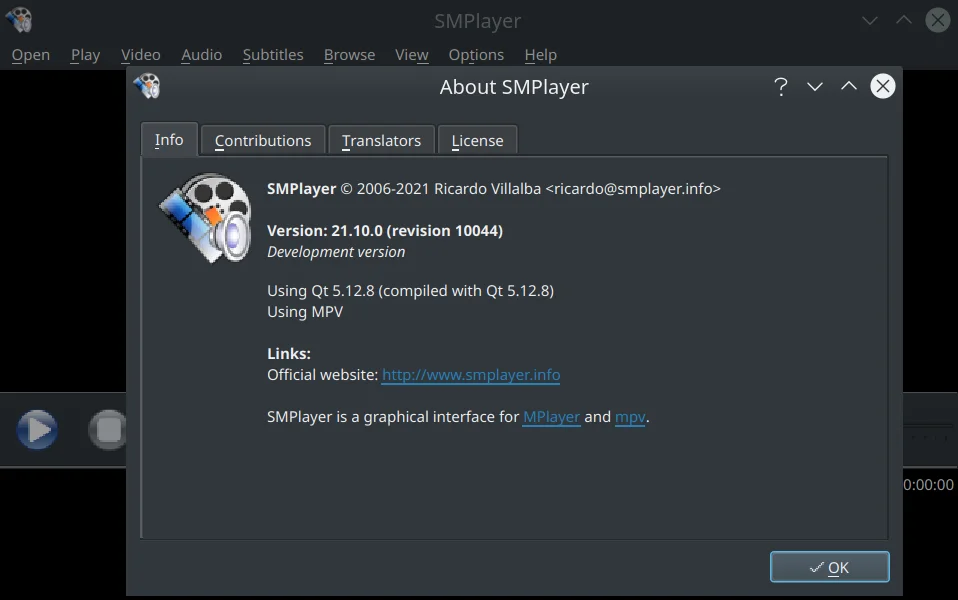This screenshot has height=600, width=958.
Task: Open the Subtitles menu
Action: pos(273,55)
